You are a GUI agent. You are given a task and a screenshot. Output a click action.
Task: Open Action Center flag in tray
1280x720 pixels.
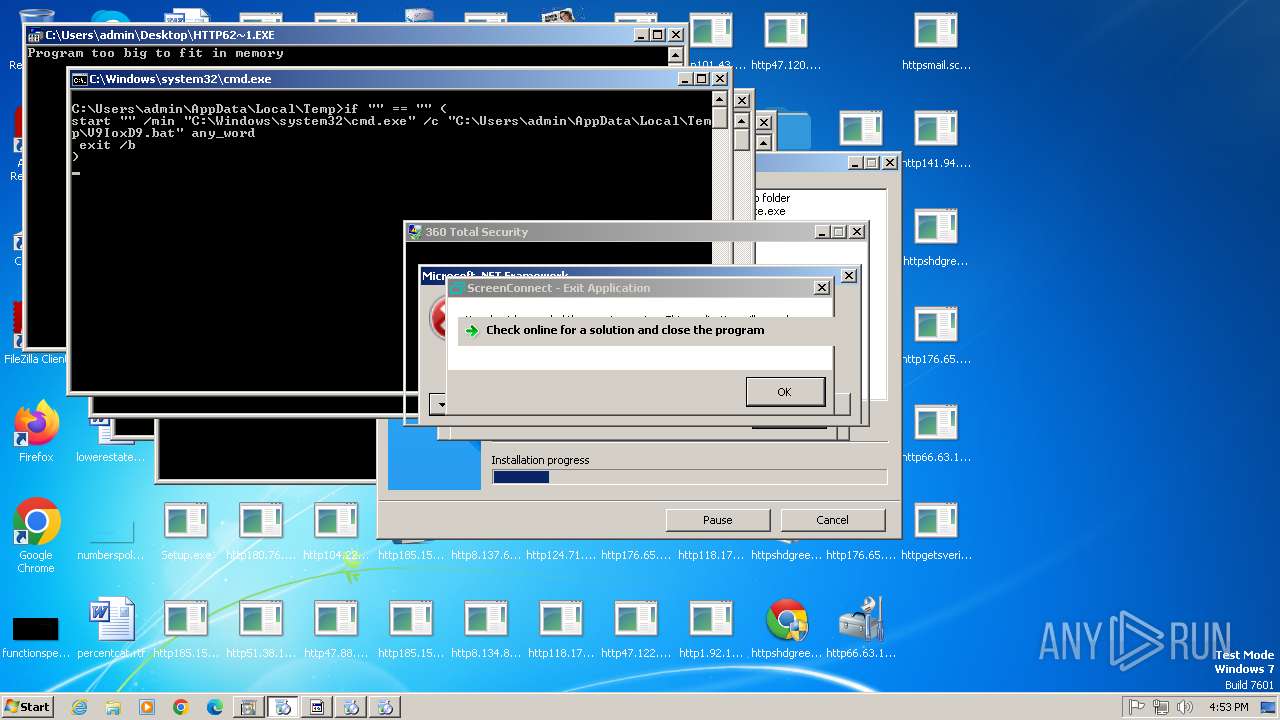tap(1137, 707)
